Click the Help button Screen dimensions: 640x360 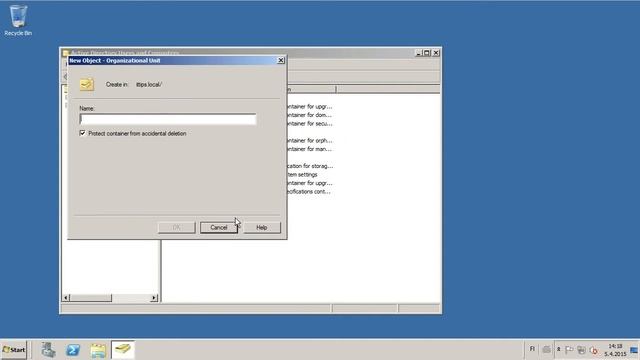[x=262, y=227]
